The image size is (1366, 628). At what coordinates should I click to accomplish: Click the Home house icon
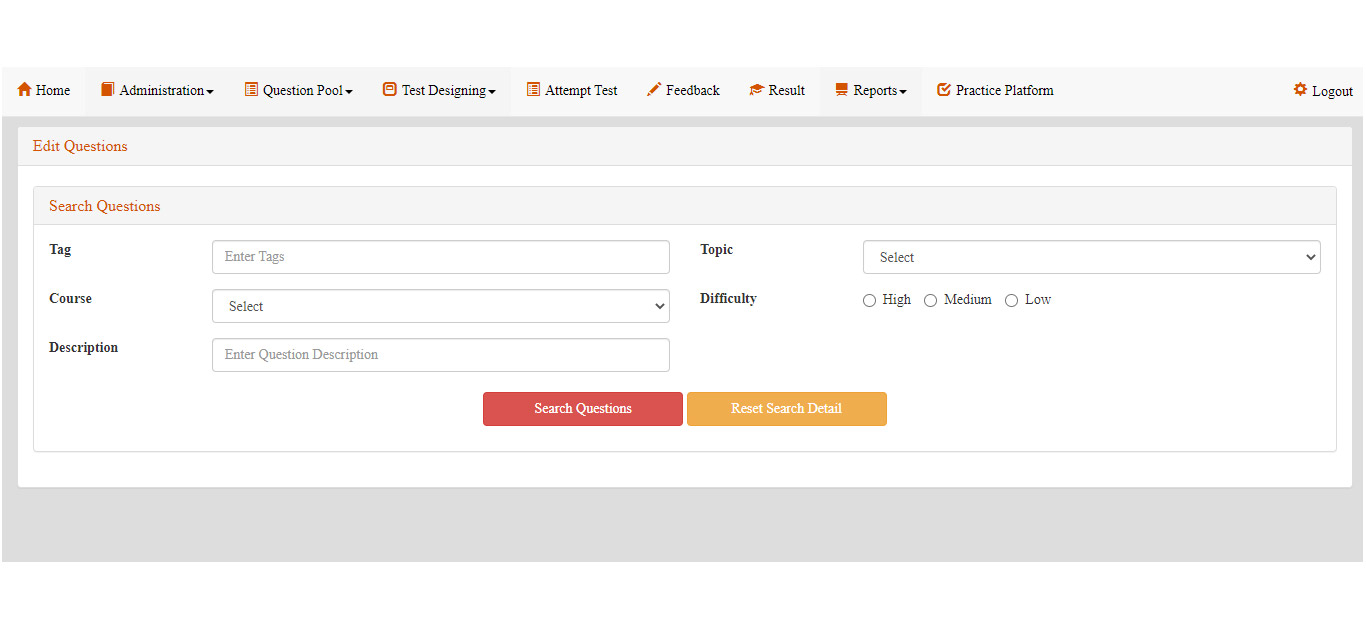(25, 90)
